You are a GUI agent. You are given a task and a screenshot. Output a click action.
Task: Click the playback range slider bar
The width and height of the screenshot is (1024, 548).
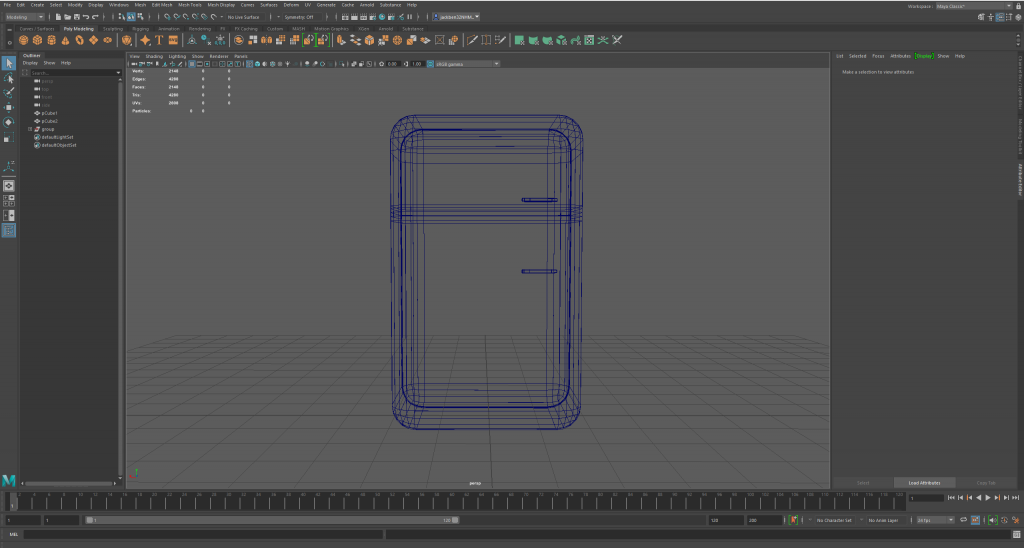[x=270, y=520]
